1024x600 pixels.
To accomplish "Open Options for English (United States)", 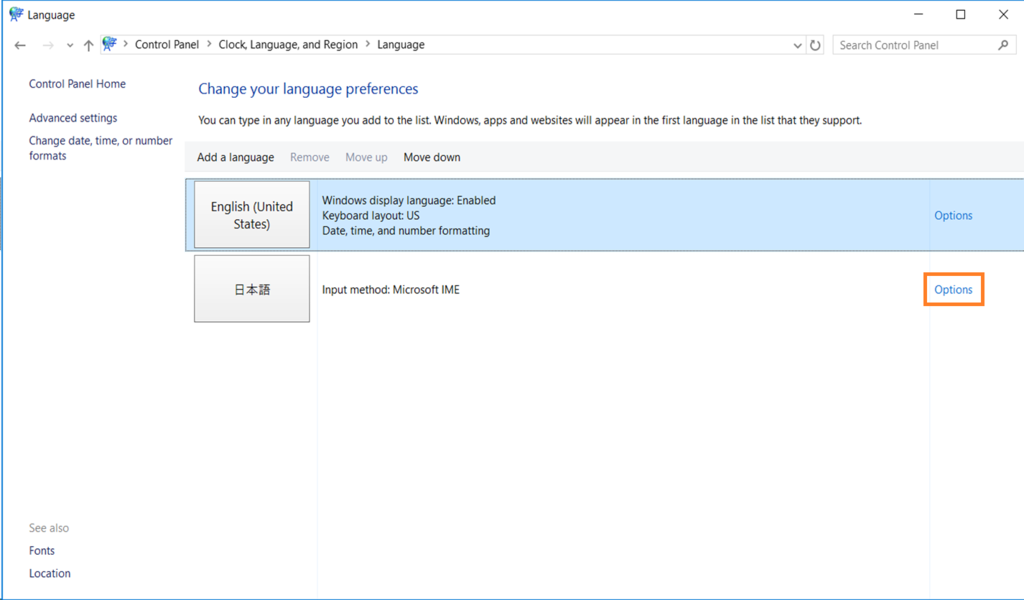I will point(953,215).
